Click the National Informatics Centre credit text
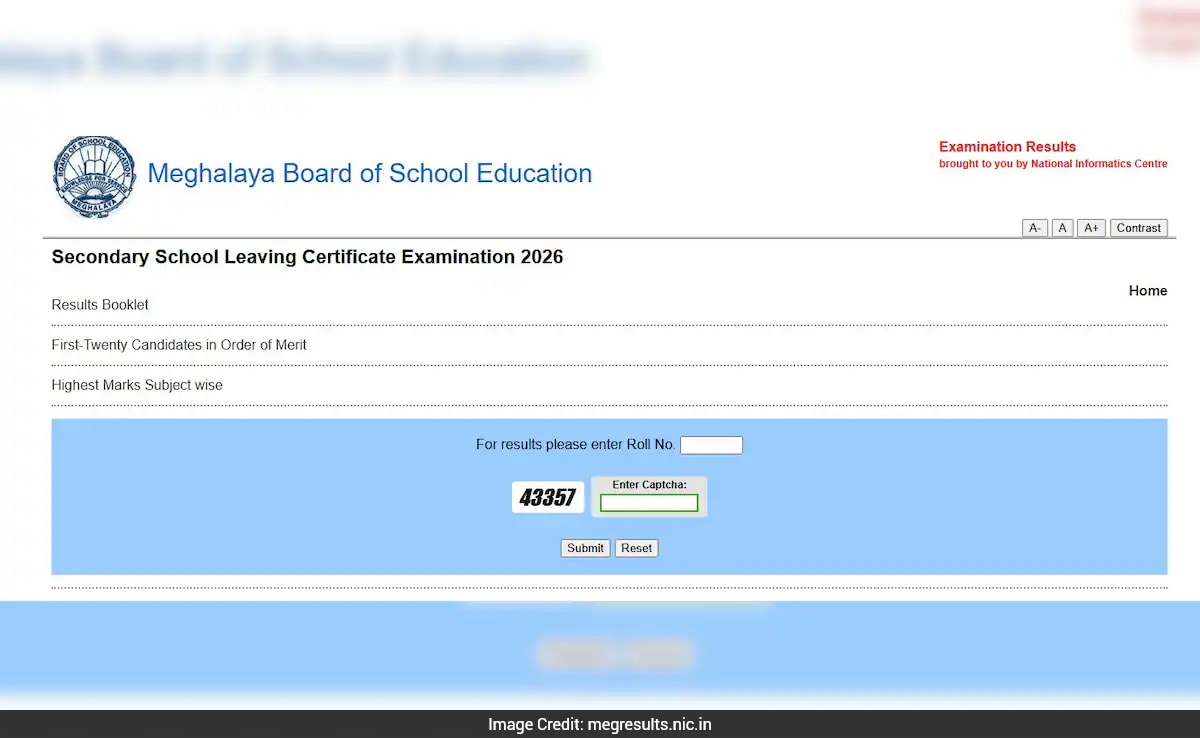Image resolution: width=1200 pixels, height=738 pixels. [1052, 164]
